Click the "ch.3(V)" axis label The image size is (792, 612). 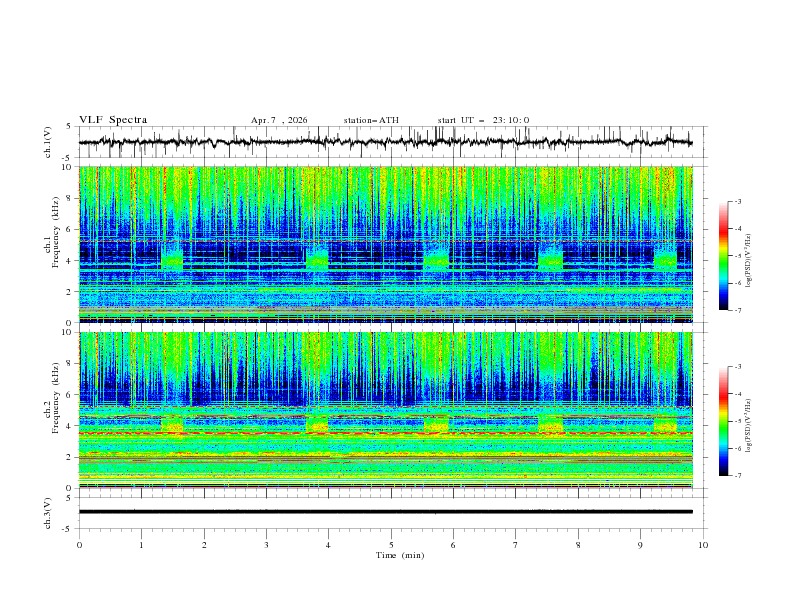tap(48, 513)
